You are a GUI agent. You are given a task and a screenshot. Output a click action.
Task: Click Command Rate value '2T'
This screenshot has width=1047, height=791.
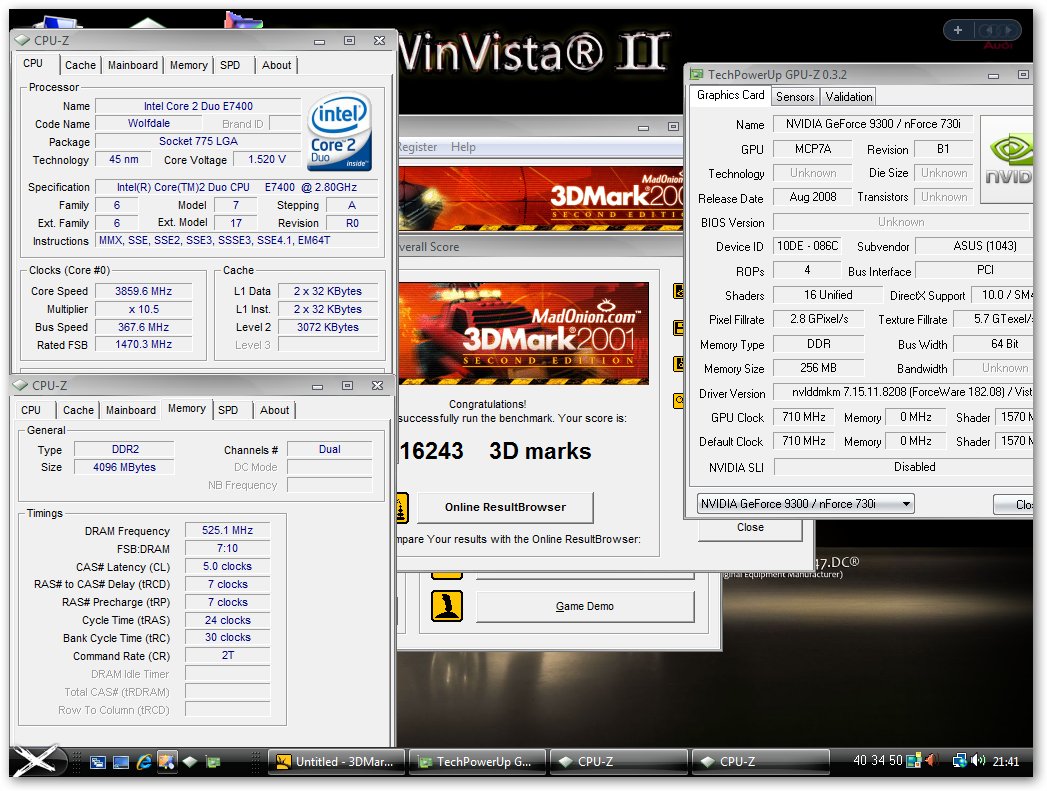(x=228, y=655)
